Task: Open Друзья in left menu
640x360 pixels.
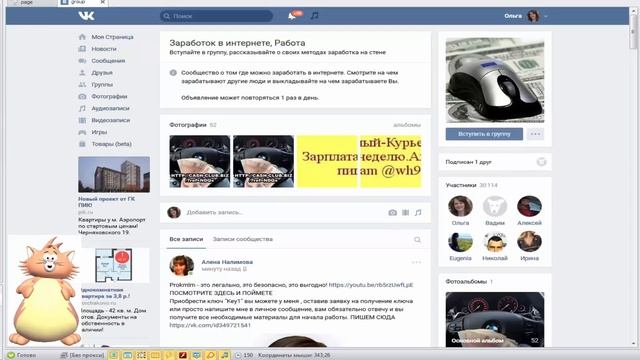Action: [x=102, y=72]
